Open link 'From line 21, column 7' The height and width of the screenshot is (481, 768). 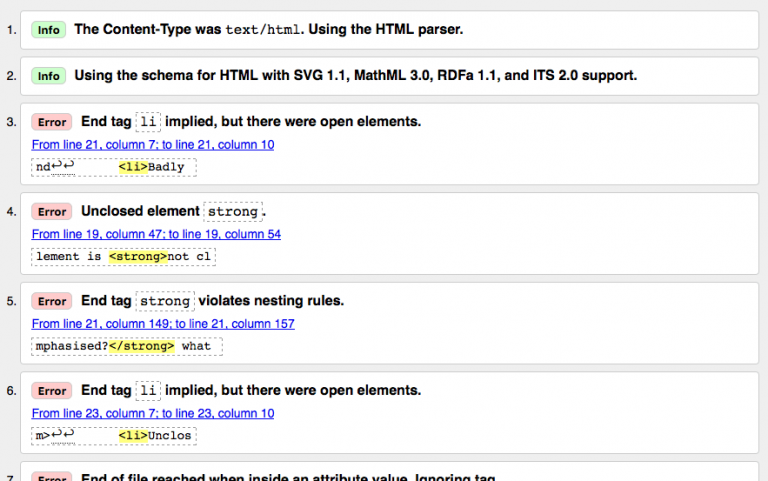coord(153,145)
